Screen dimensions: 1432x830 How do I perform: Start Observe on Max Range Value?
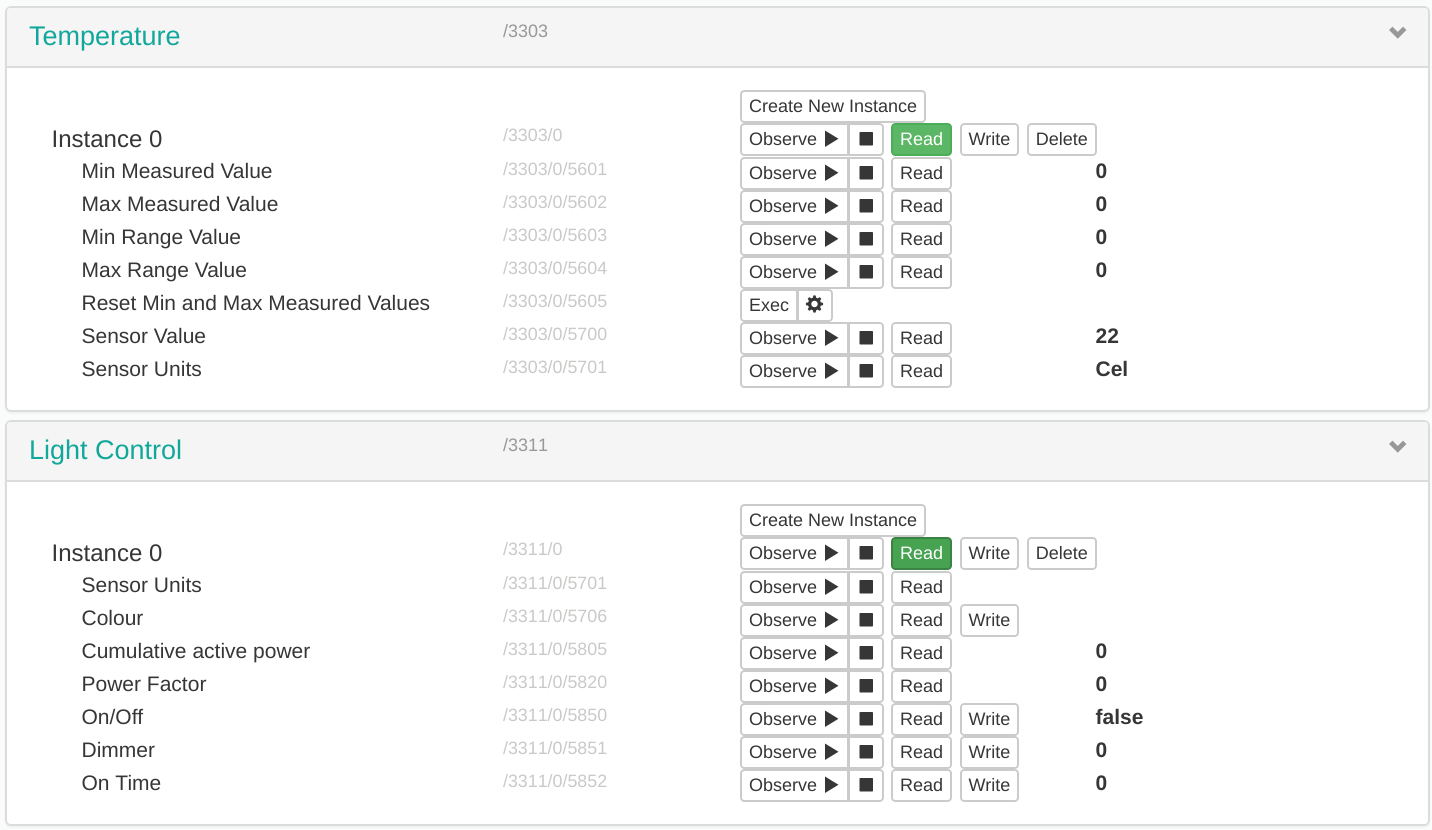point(795,272)
